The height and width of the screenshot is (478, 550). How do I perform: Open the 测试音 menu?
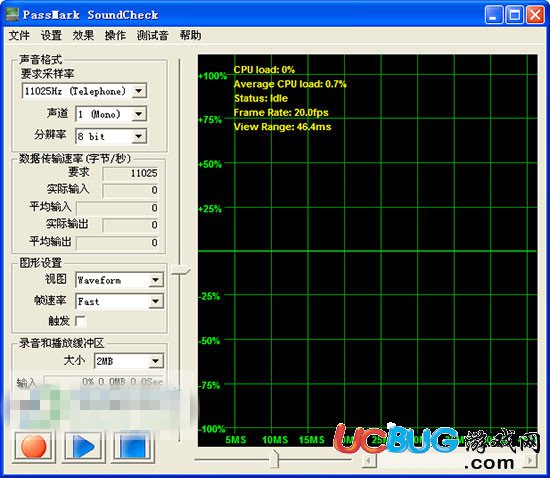tap(153, 35)
